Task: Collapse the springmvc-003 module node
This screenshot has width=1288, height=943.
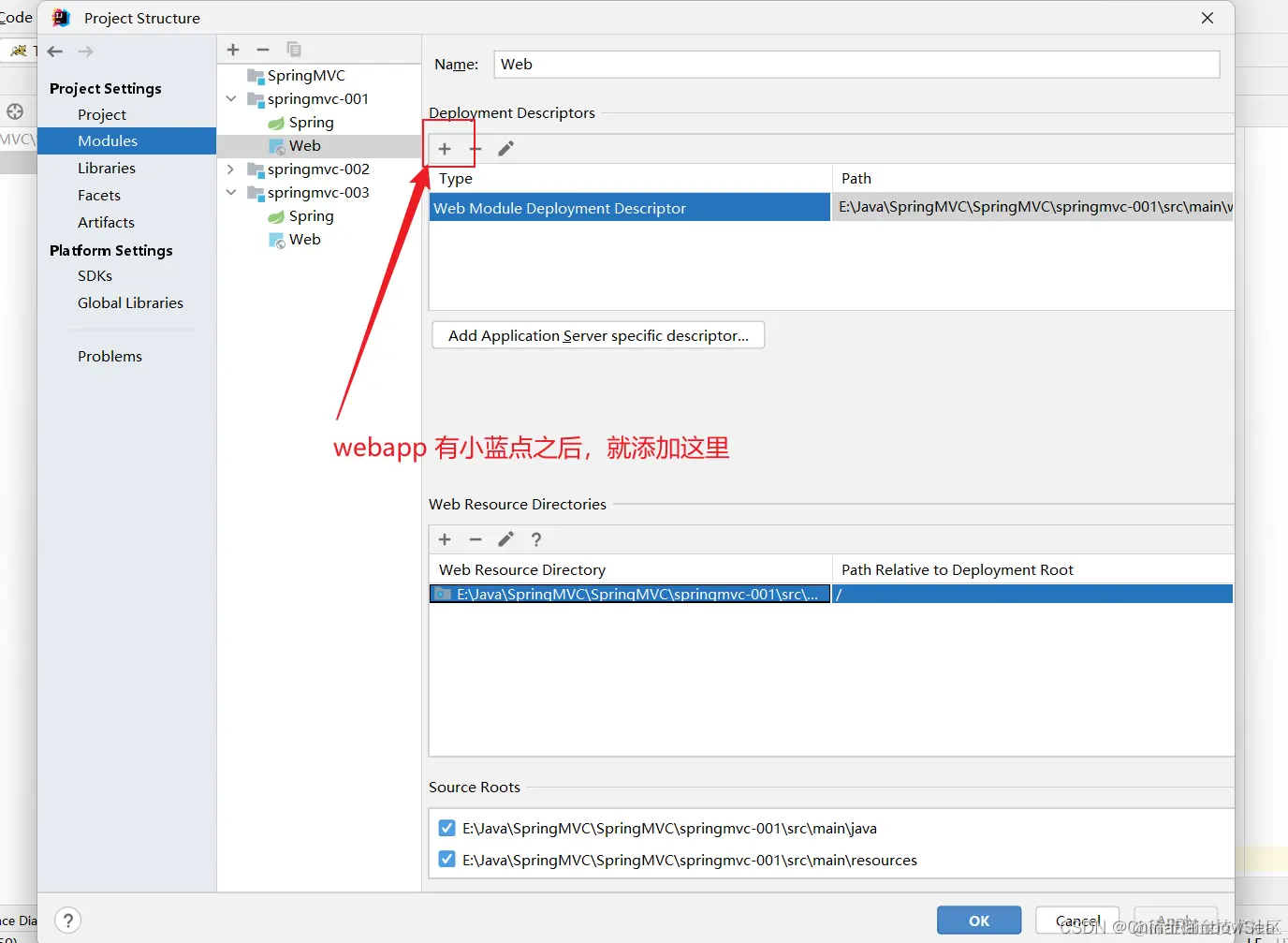Action: (x=231, y=193)
